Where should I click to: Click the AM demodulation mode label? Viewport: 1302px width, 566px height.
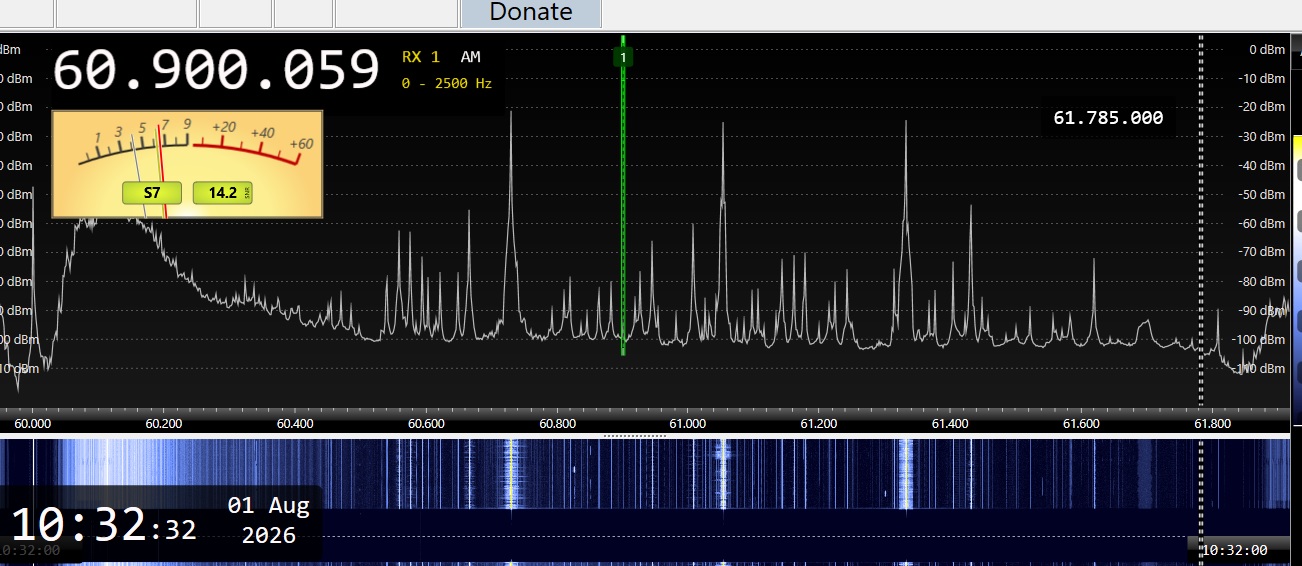470,58
